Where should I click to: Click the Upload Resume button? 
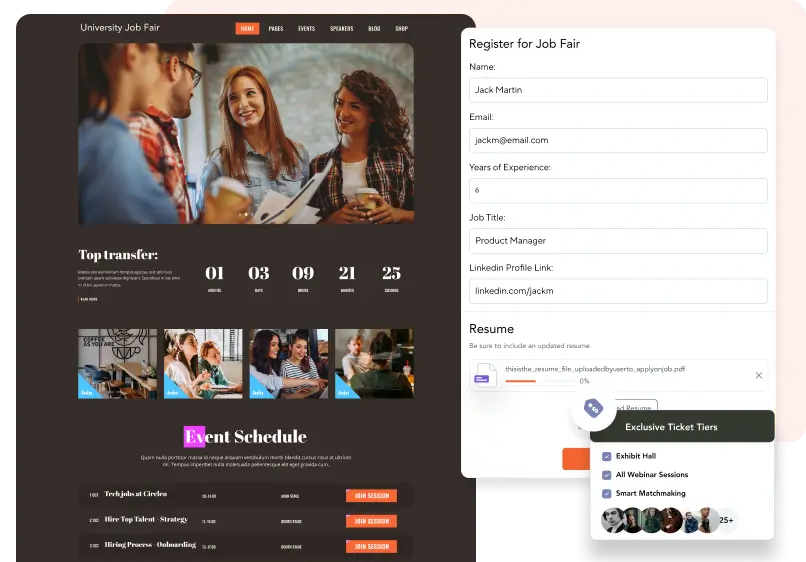coord(636,406)
